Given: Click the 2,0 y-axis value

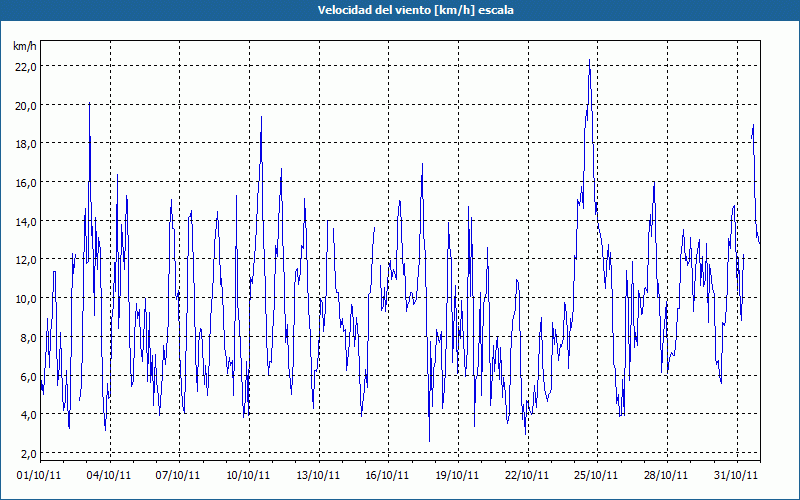Looking at the screenshot, I should 29,453.
